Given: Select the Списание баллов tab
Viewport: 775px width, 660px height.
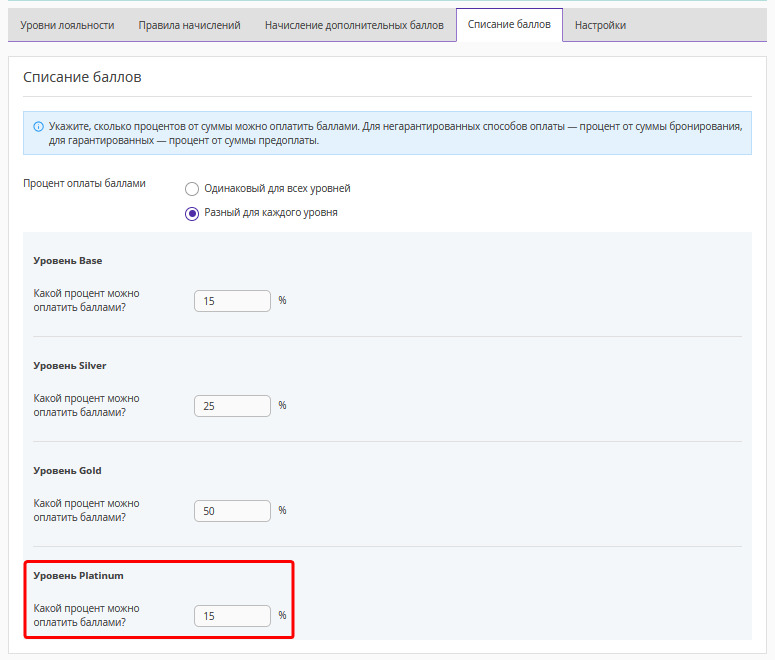Looking at the screenshot, I should coord(509,25).
